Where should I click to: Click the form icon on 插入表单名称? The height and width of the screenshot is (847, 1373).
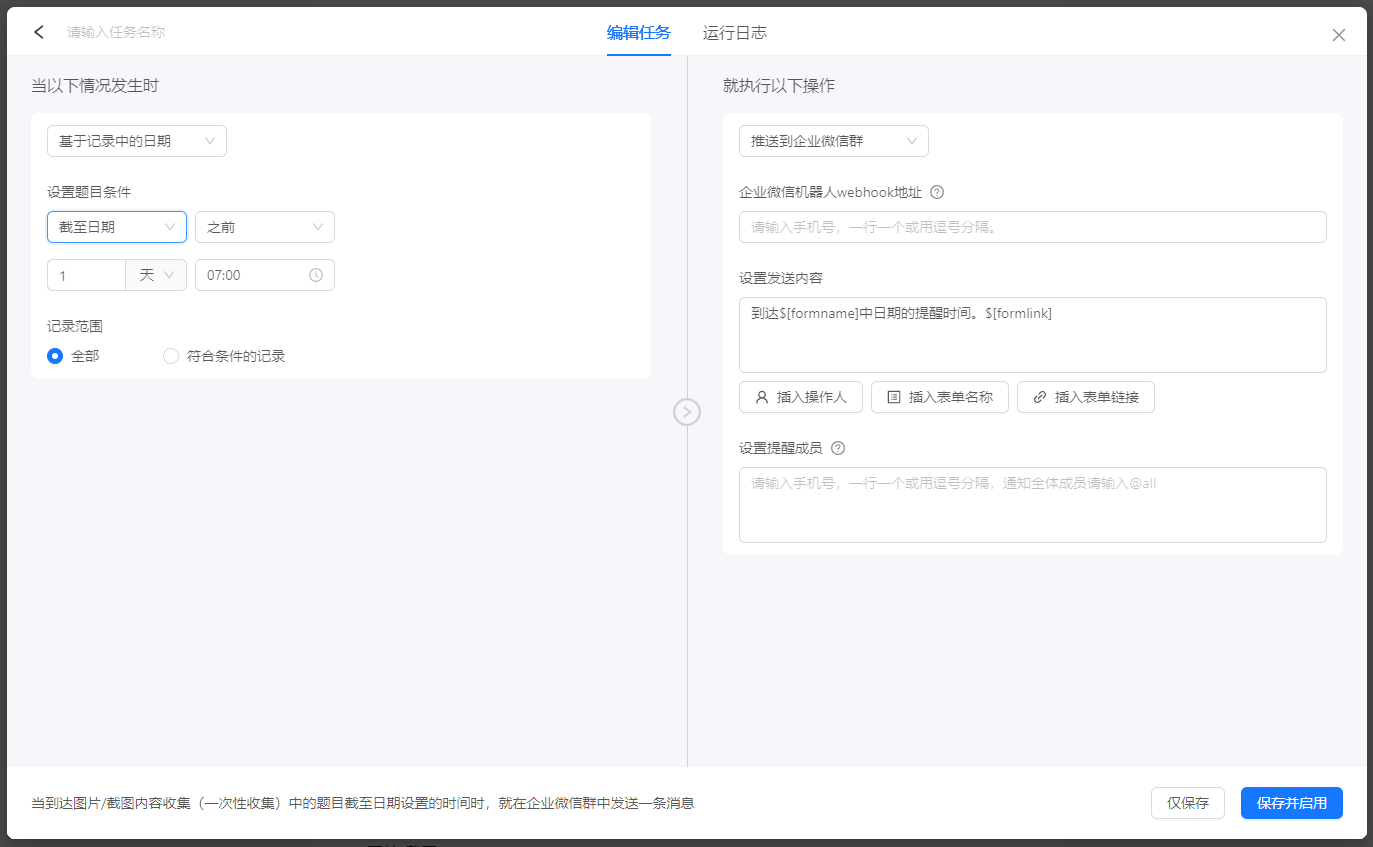pyautogui.click(x=894, y=397)
